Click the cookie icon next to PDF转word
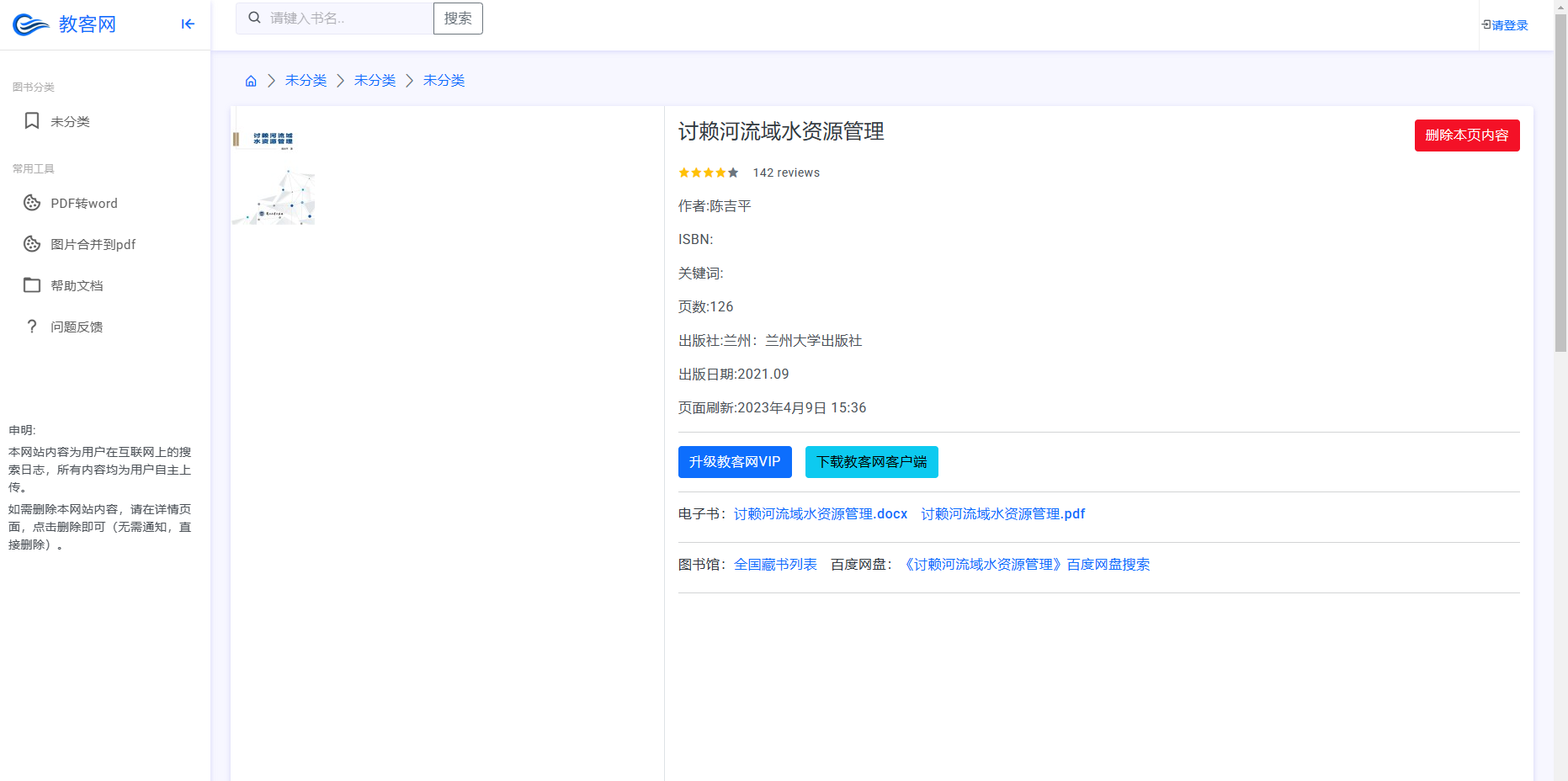The width and height of the screenshot is (1568, 781). tap(32, 203)
